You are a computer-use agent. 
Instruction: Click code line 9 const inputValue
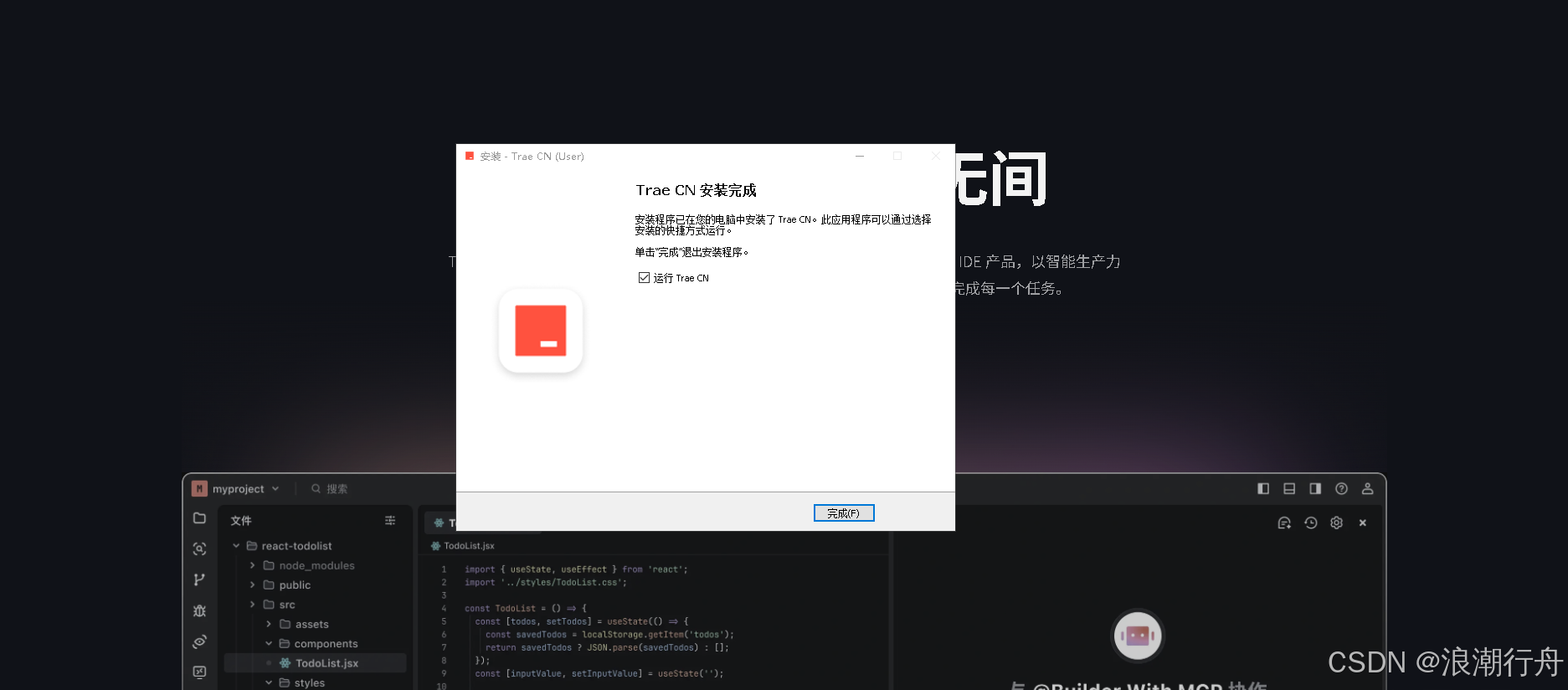click(599, 673)
